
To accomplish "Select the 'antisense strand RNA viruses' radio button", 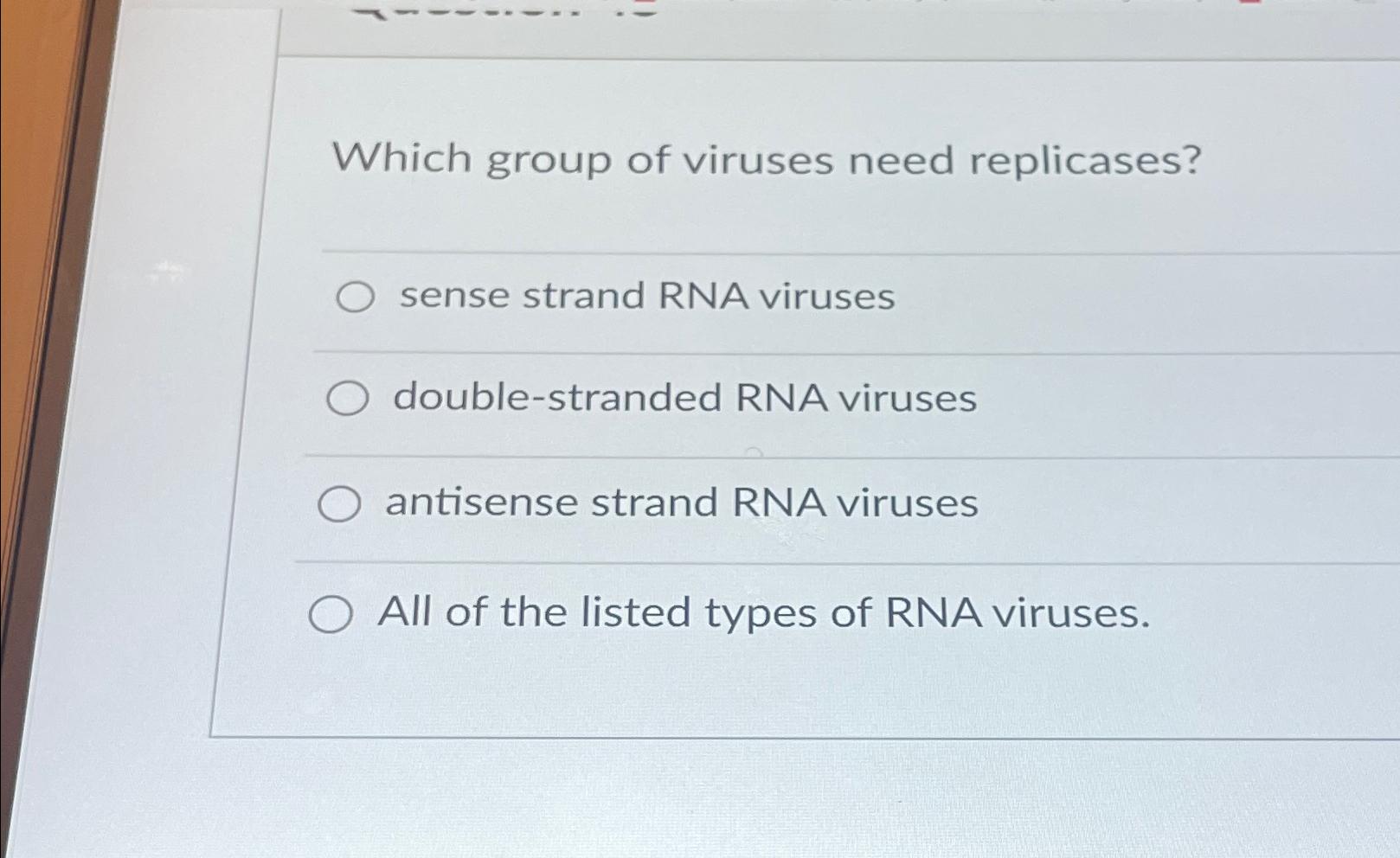I will [340, 505].
